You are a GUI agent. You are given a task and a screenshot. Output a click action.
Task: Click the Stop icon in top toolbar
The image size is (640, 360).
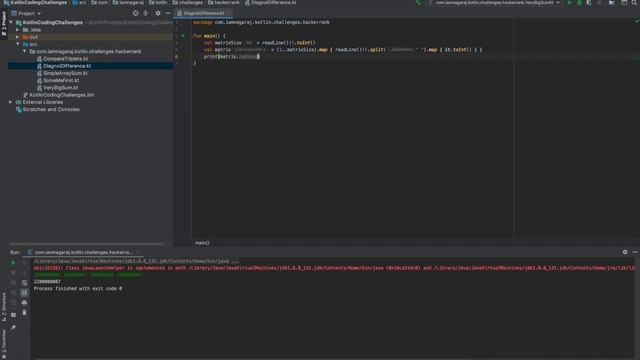[599, 3]
